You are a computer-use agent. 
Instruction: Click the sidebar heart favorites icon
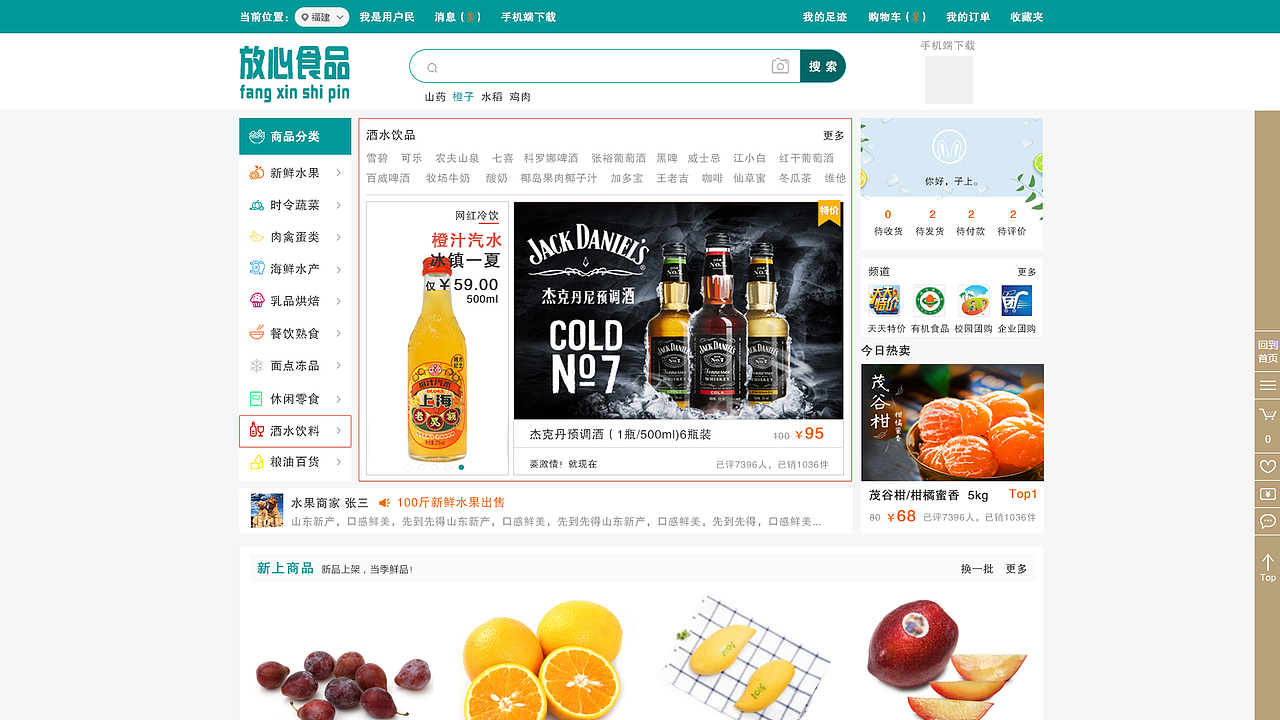click(x=1268, y=467)
